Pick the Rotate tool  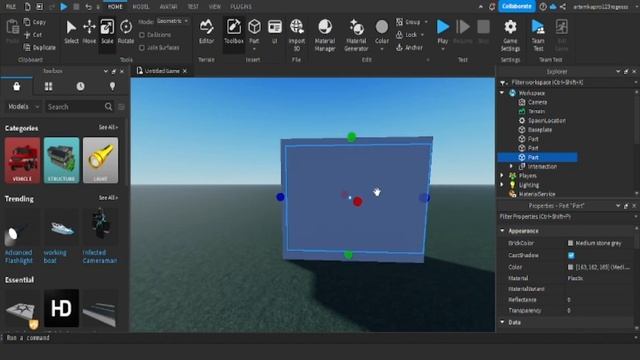coord(126,32)
